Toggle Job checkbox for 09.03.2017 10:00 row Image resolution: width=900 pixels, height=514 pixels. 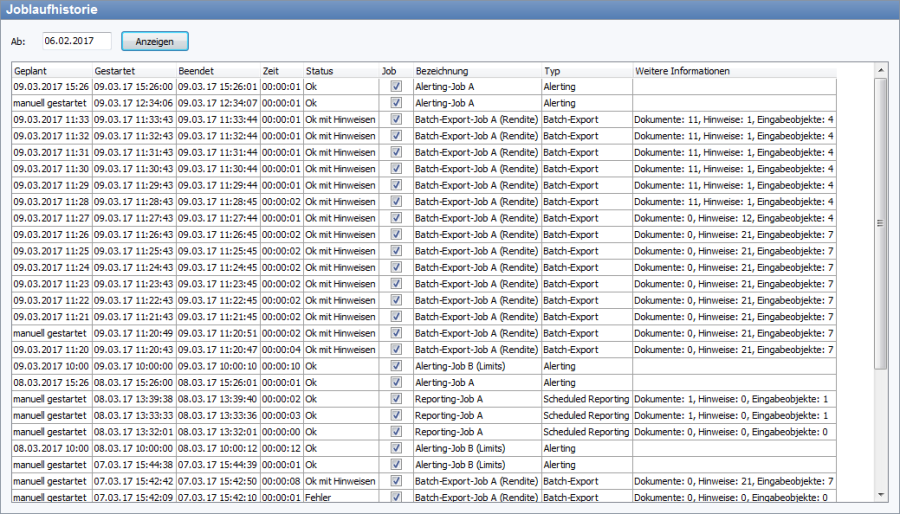click(396, 366)
